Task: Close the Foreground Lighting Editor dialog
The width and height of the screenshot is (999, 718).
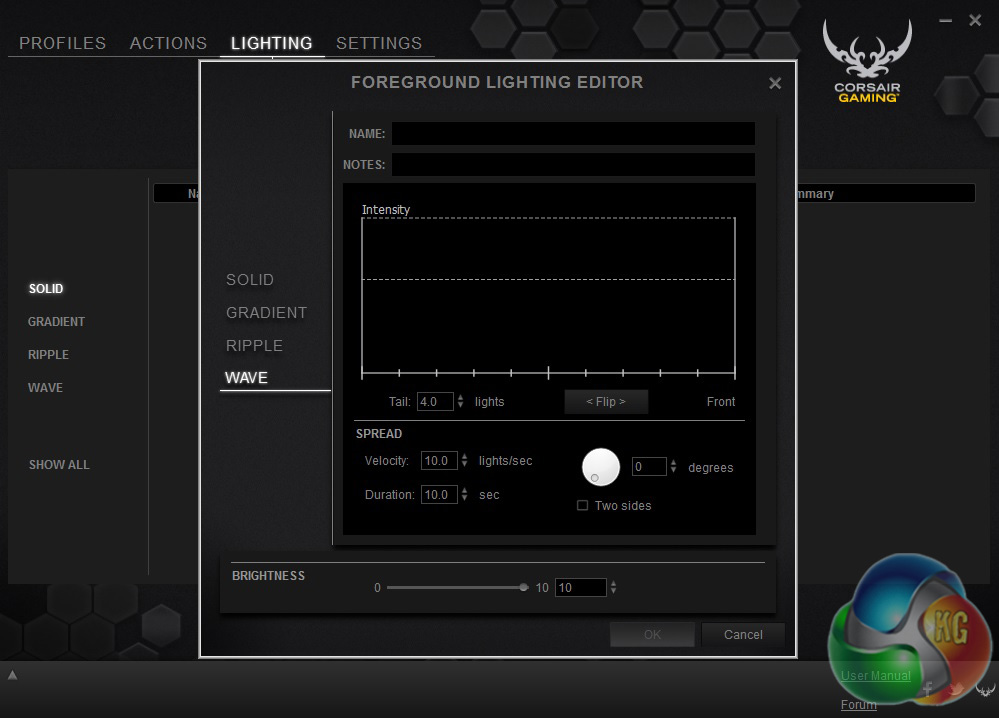Action: pyautogui.click(x=775, y=84)
